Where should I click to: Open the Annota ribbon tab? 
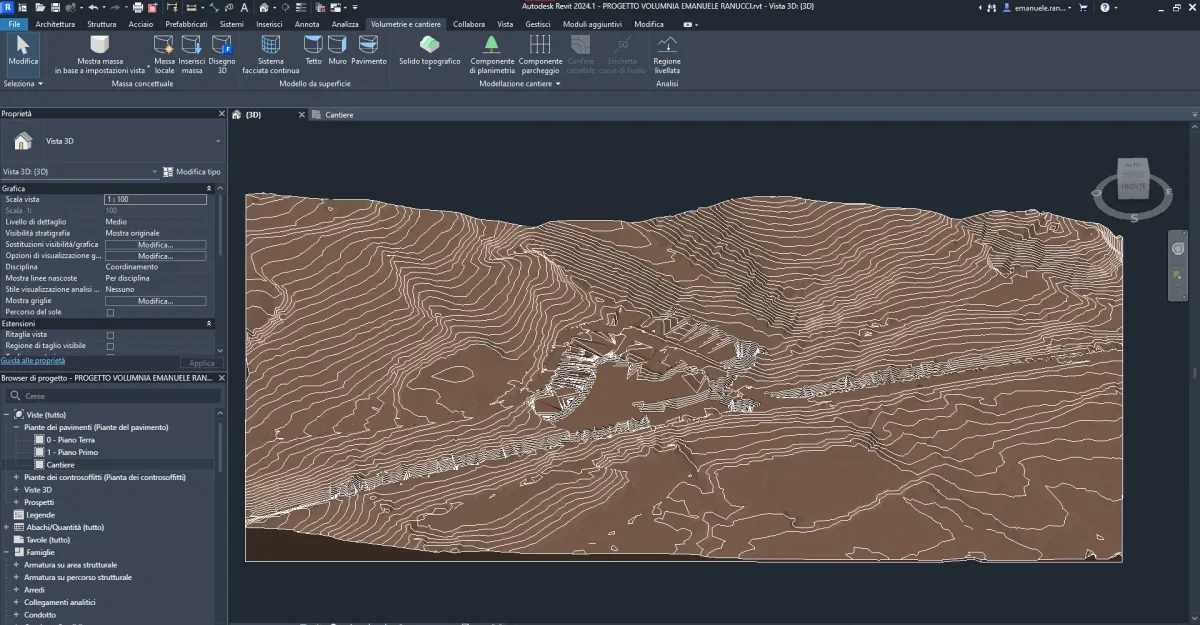tap(308, 23)
